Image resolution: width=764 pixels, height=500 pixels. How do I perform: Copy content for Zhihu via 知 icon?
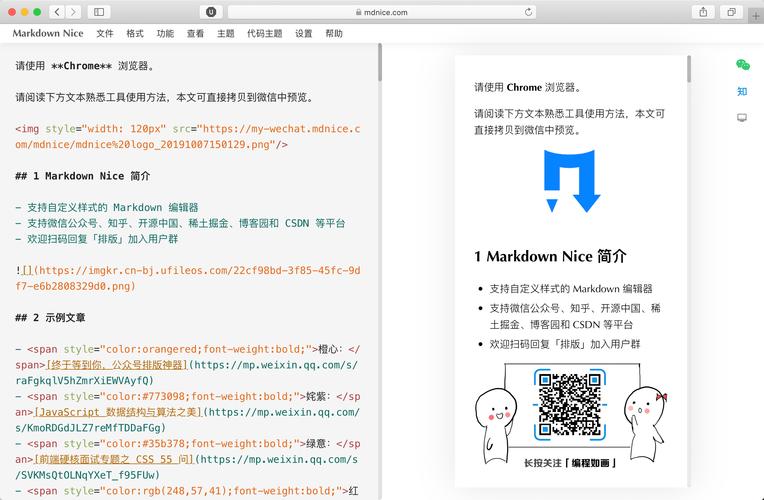(742, 91)
